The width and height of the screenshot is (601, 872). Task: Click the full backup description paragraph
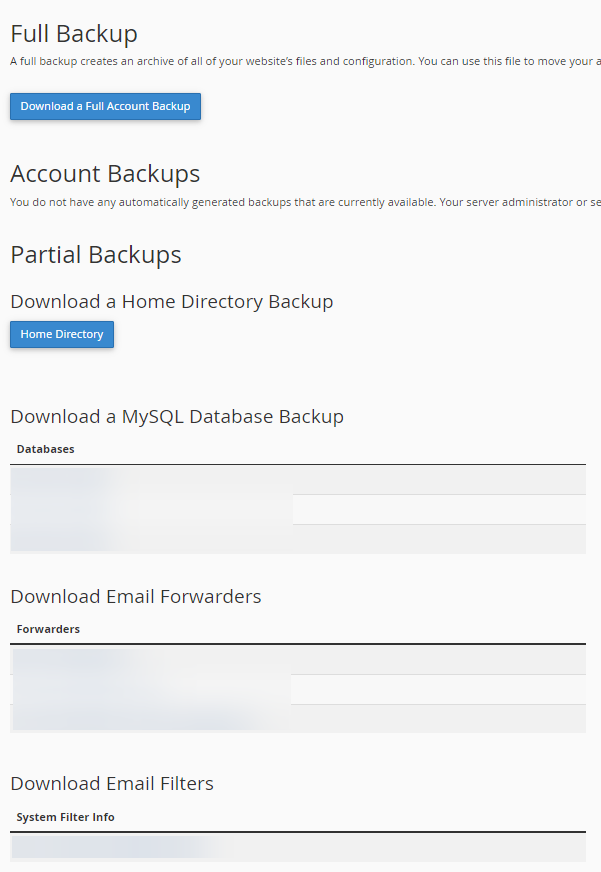[x=305, y=61]
